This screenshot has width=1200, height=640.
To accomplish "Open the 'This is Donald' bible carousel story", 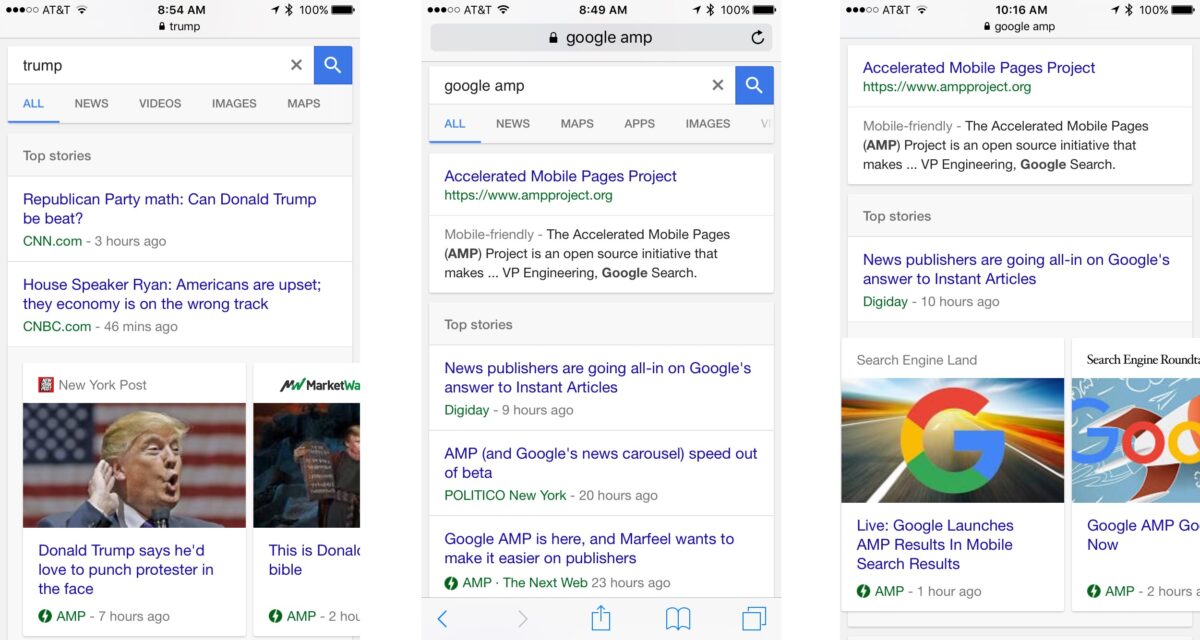I will click(x=314, y=559).
